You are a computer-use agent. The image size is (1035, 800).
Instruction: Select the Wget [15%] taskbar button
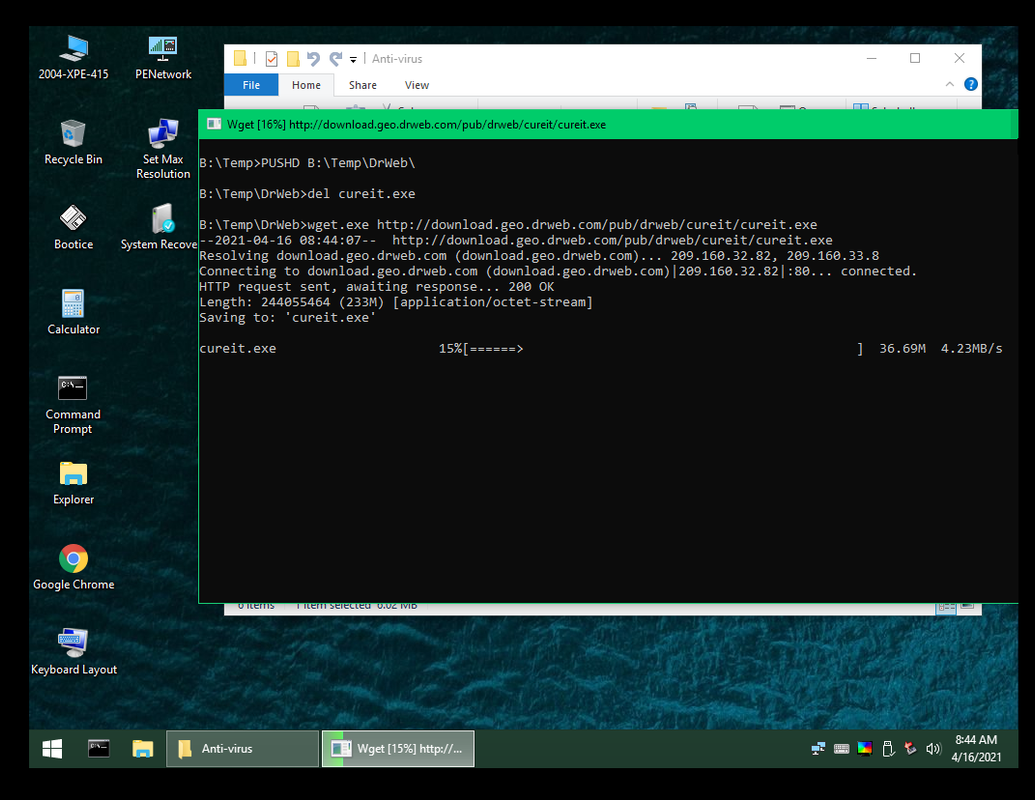(x=398, y=749)
